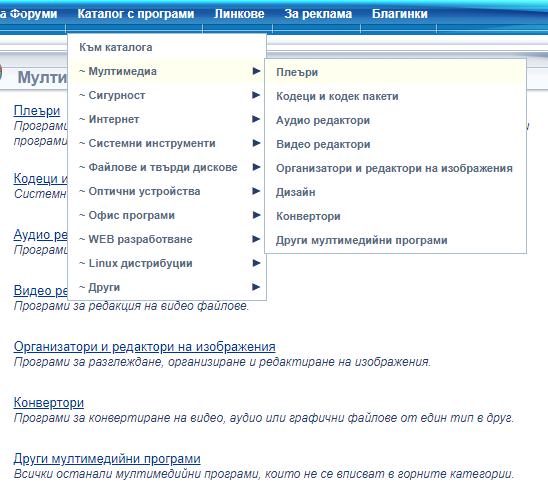Image resolution: width=548 pixels, height=487 pixels.
Task: Select Плеъри in the submenu
Action: pyautogui.click(x=395, y=72)
